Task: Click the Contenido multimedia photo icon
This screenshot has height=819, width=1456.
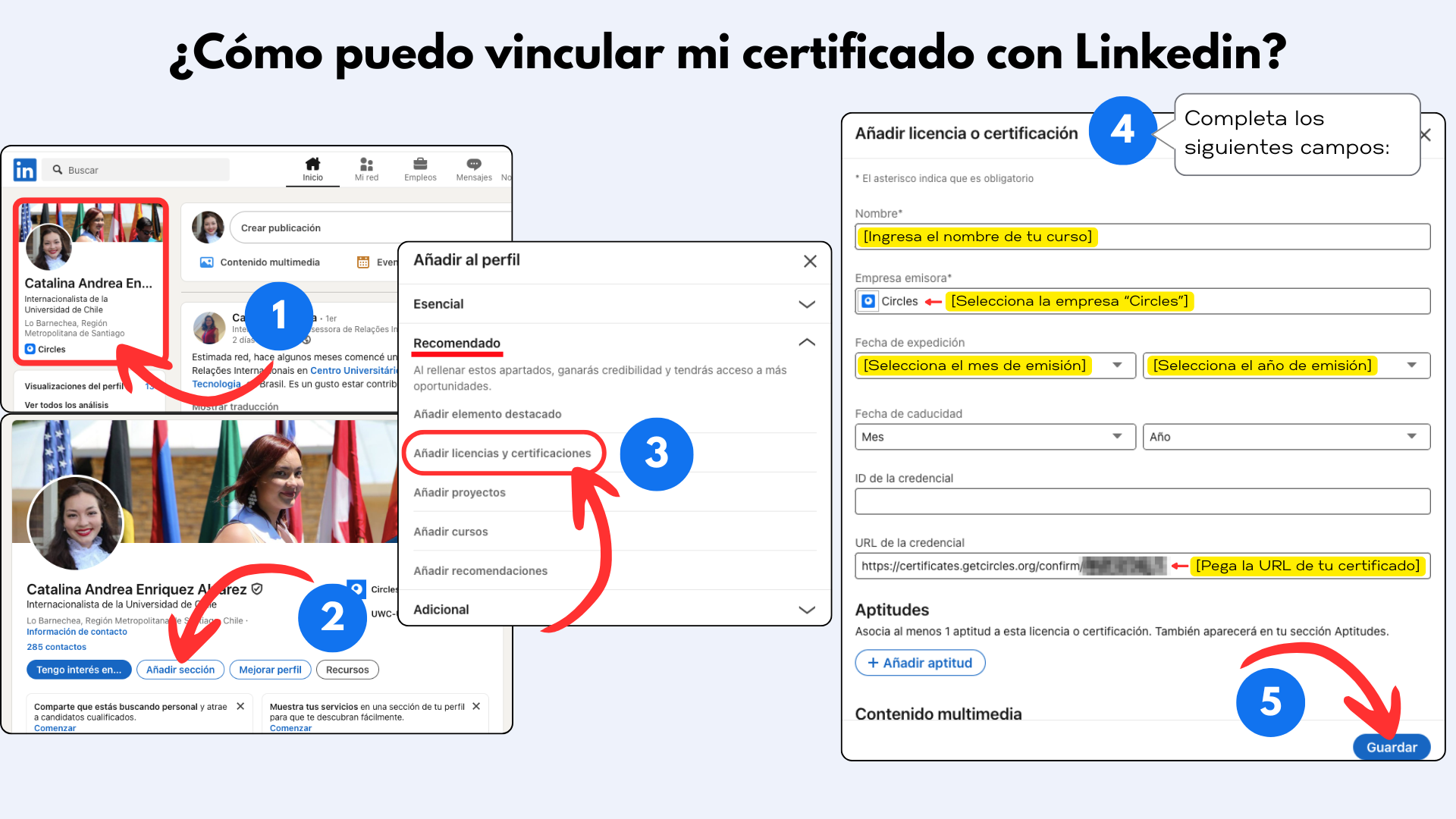Action: coord(206,262)
